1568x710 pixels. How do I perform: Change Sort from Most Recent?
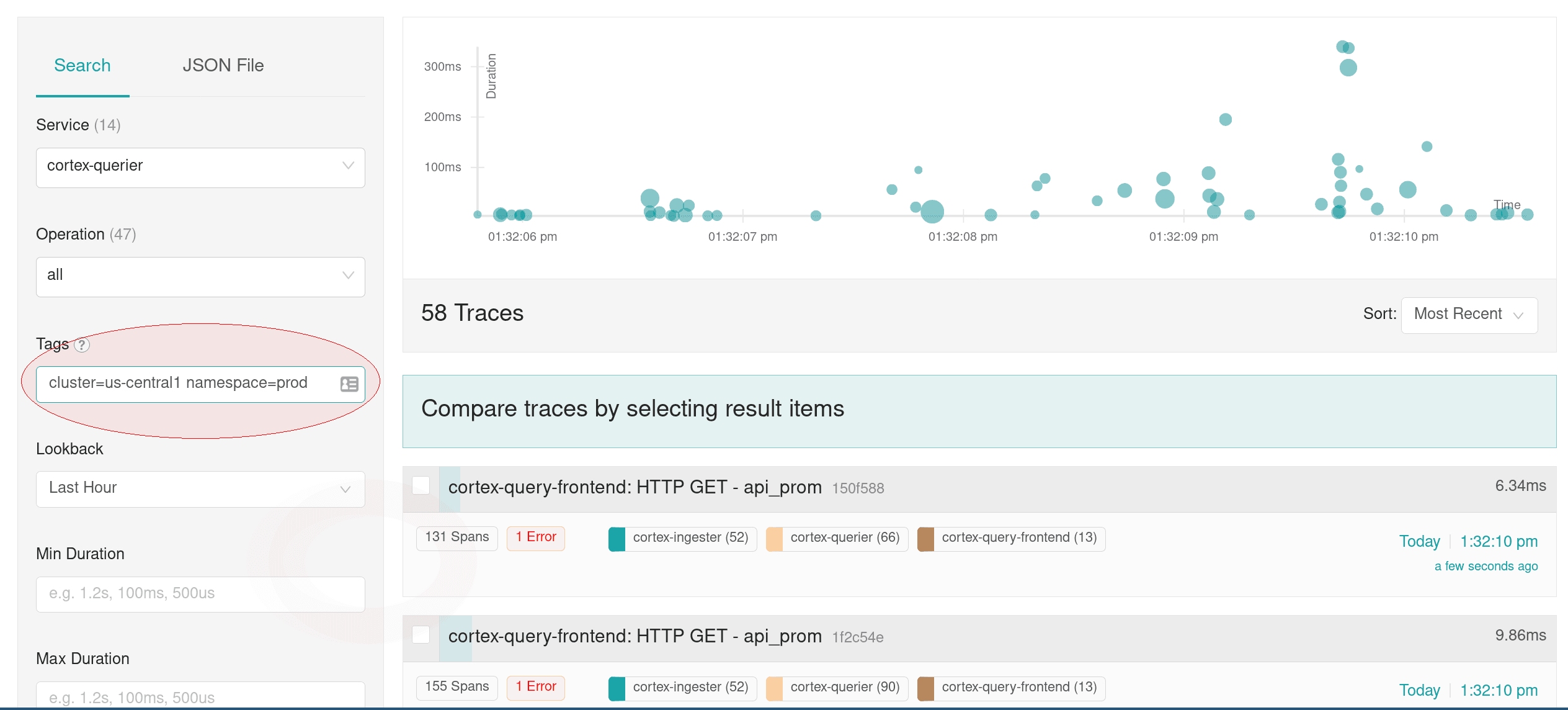pyautogui.click(x=1469, y=315)
